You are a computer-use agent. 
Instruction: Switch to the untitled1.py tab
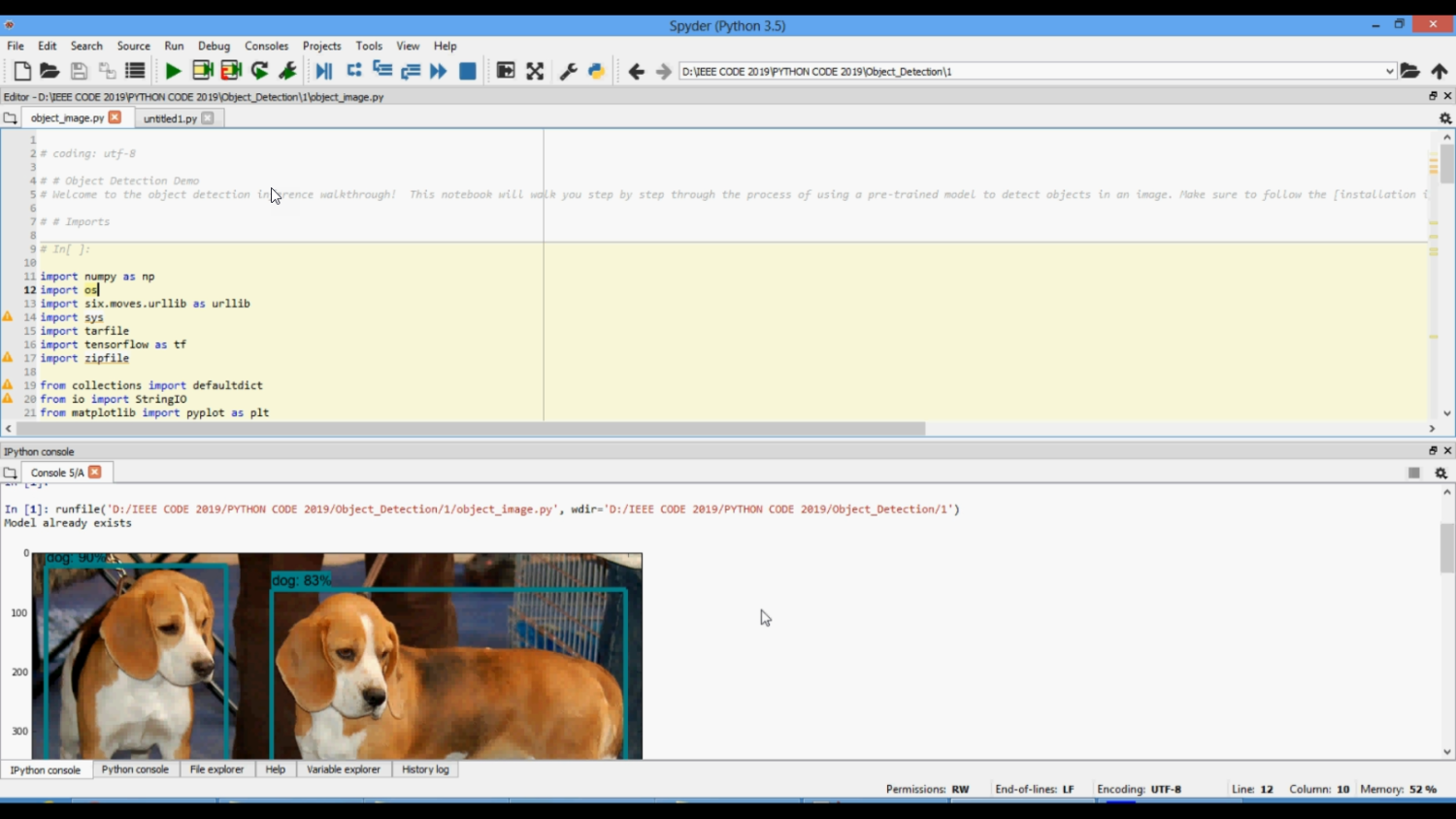(x=170, y=118)
